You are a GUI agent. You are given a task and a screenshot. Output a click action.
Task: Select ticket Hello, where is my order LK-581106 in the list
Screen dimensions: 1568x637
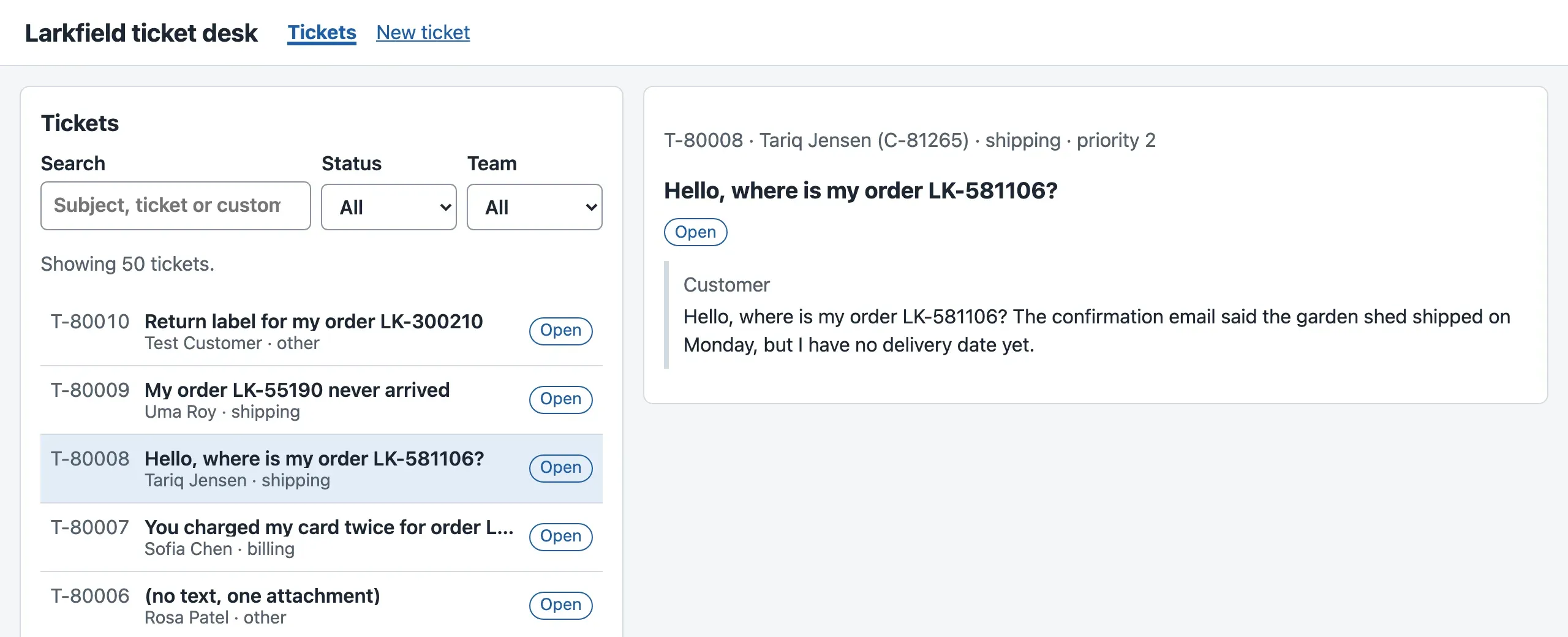coord(322,469)
